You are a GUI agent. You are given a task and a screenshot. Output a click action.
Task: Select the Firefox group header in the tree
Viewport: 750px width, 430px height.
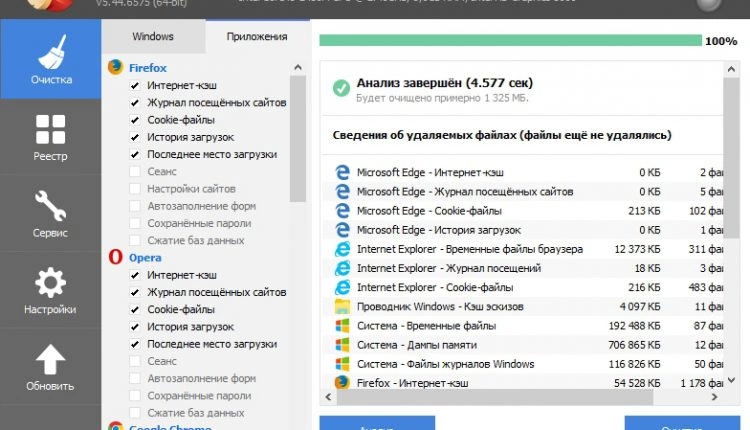pos(147,67)
